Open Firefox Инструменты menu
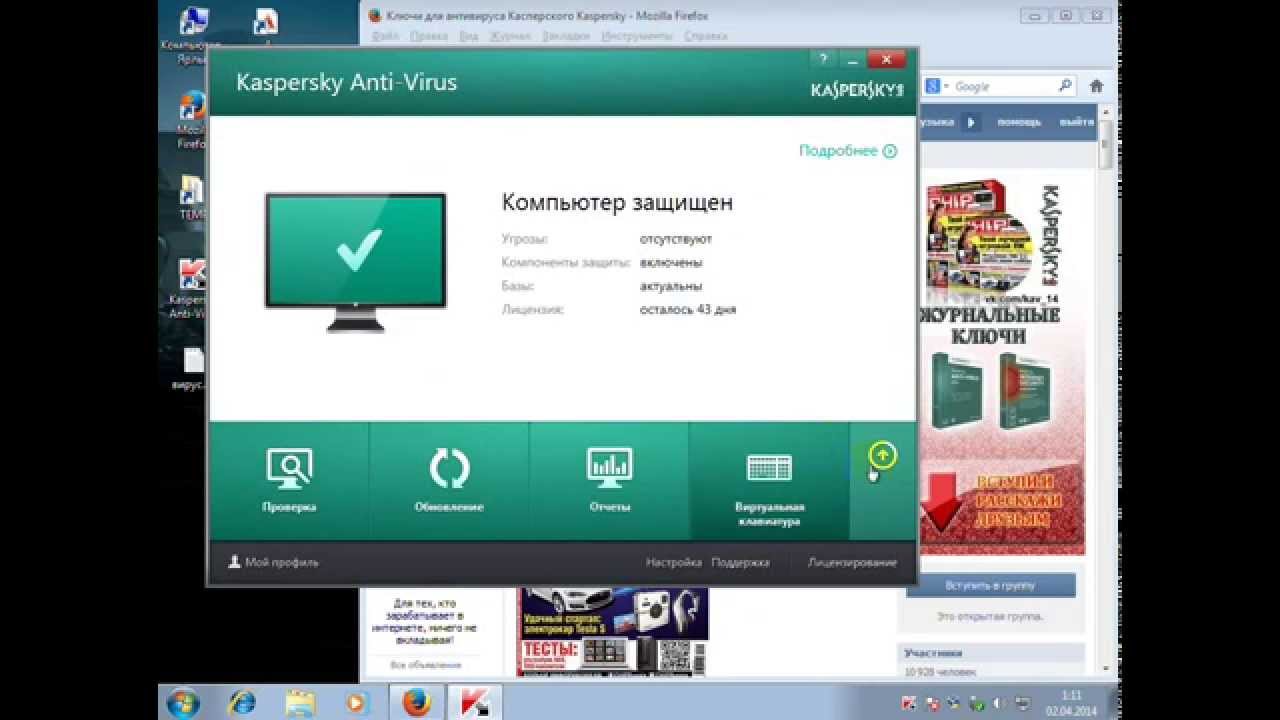Viewport: 1280px width, 720px height. coord(636,36)
